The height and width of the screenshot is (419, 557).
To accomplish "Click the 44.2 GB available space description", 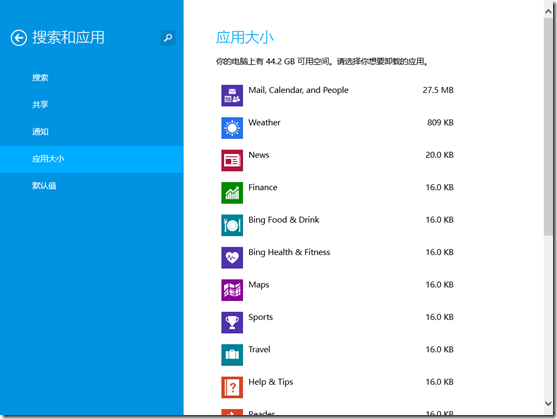I will point(322,62).
